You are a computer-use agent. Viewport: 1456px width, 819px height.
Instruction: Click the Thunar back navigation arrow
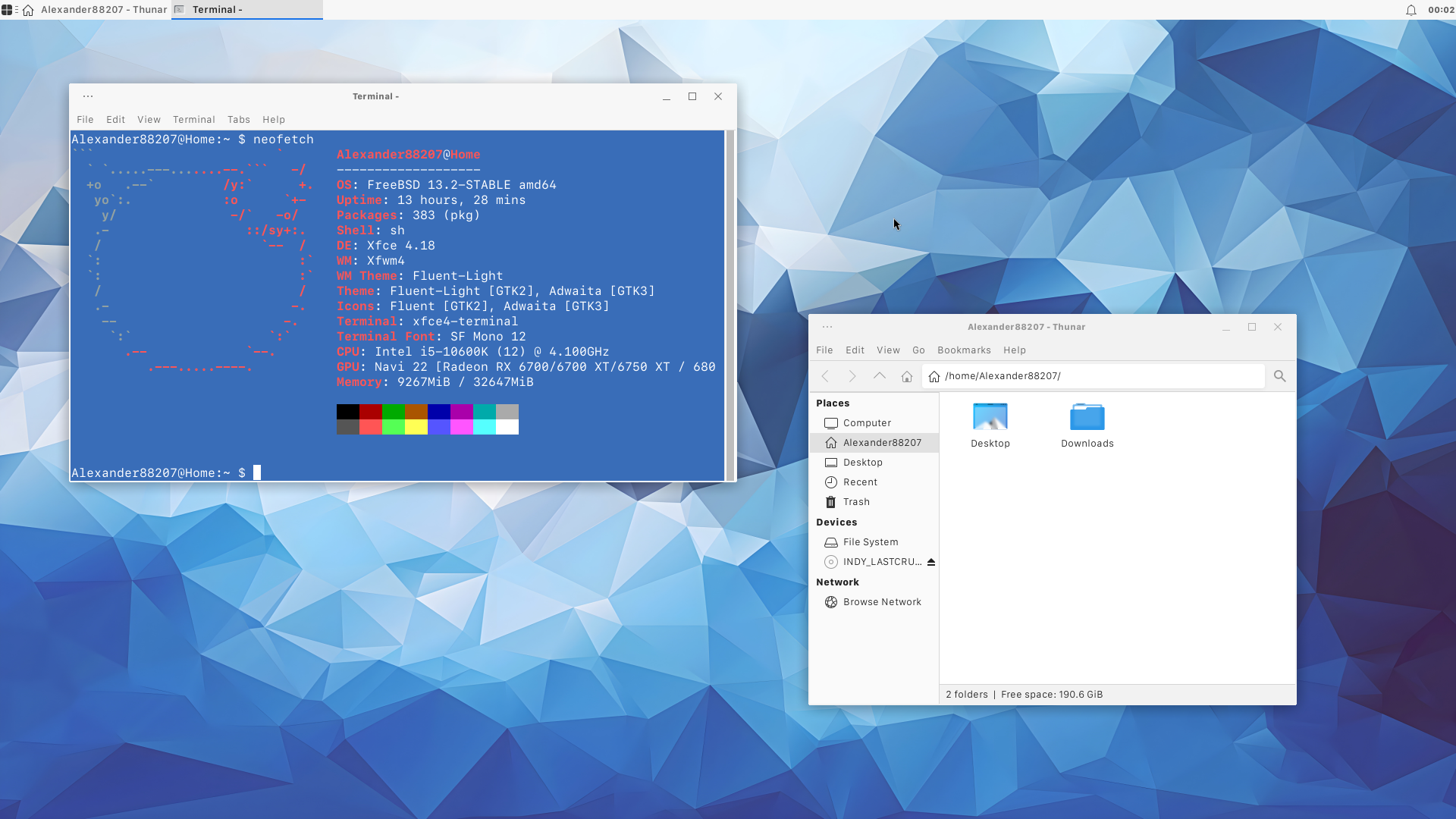coord(825,376)
